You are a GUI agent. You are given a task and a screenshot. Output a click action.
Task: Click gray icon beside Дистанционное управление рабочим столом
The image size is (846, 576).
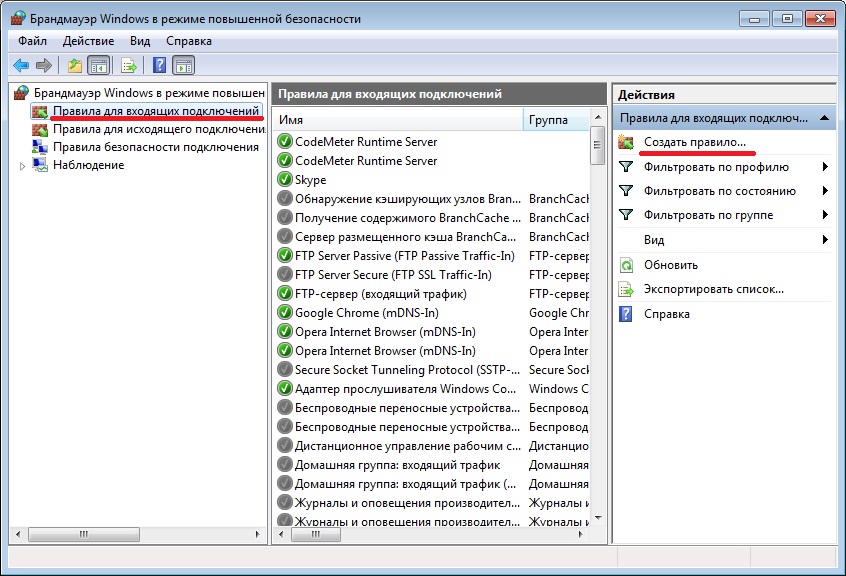point(284,446)
